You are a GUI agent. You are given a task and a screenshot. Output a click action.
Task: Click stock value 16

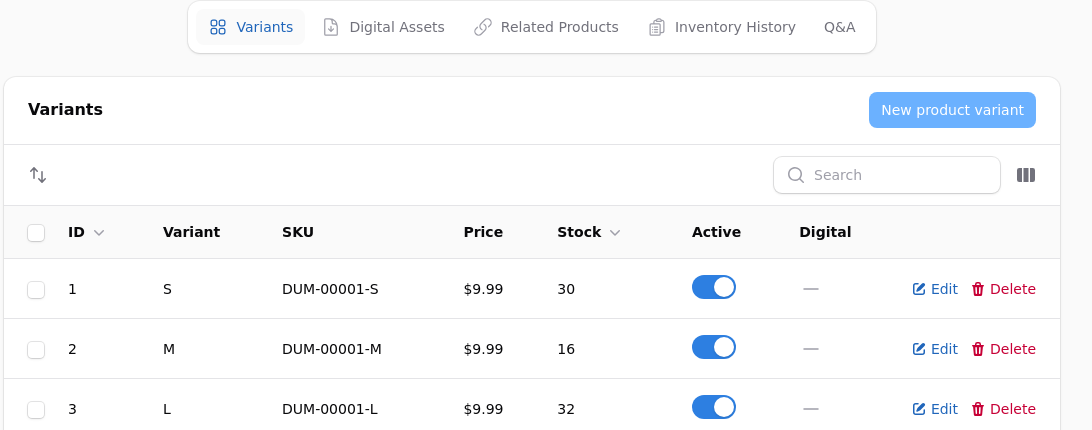click(566, 349)
